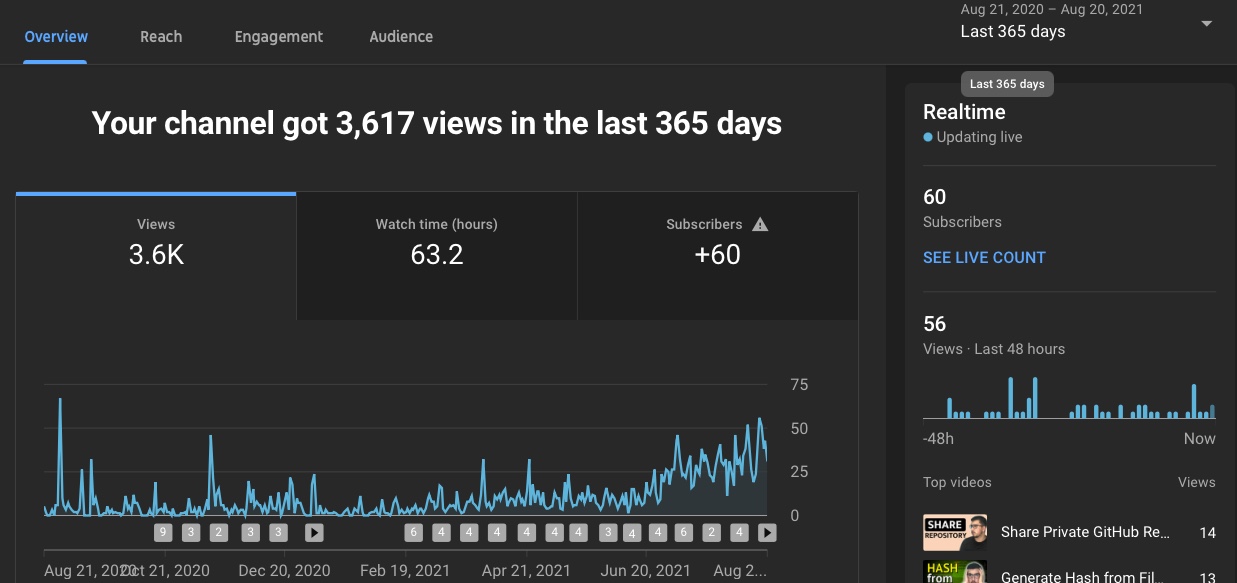Click SEE LIVE COUNT link

[984, 257]
